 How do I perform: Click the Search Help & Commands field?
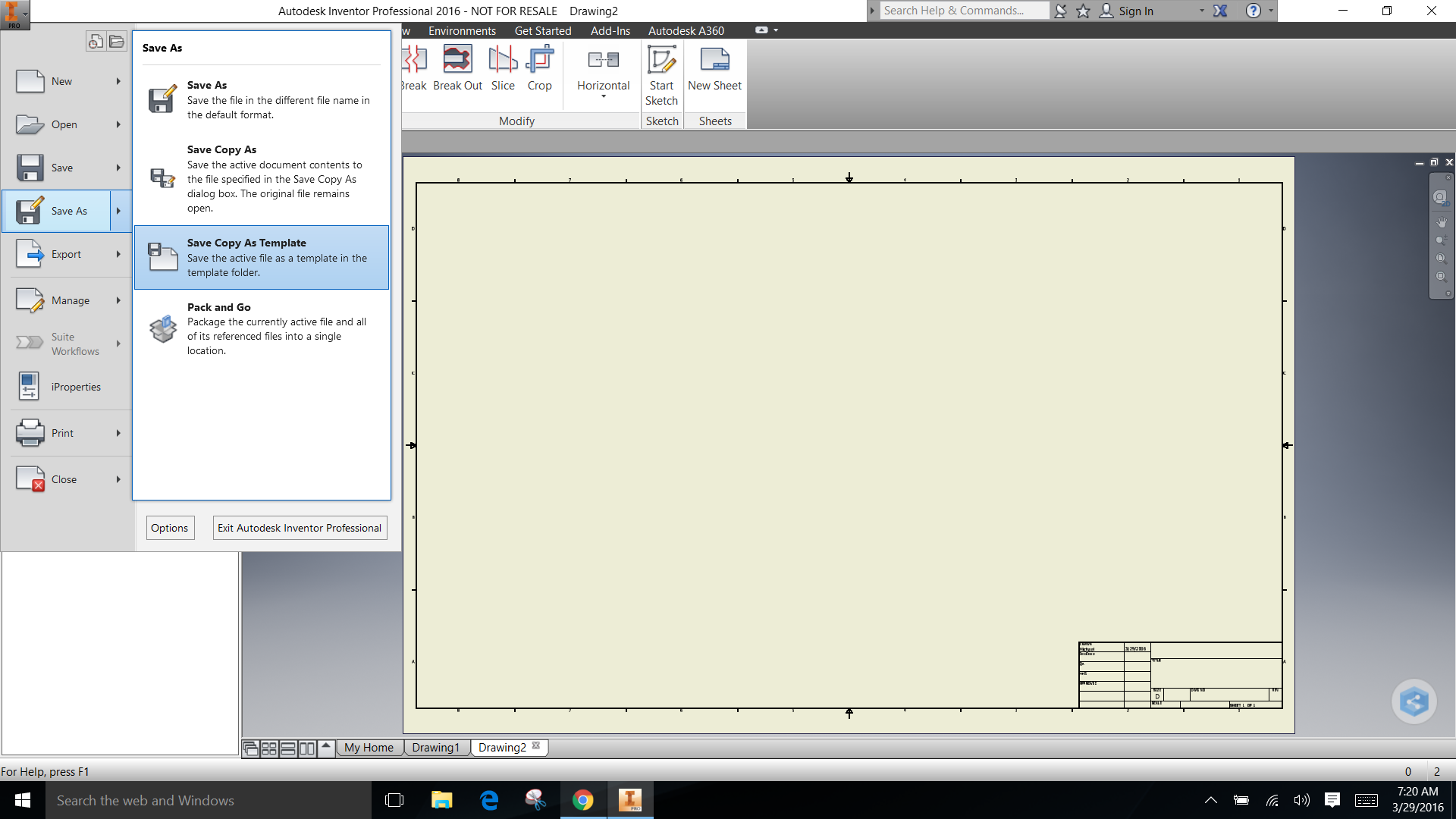tap(963, 10)
